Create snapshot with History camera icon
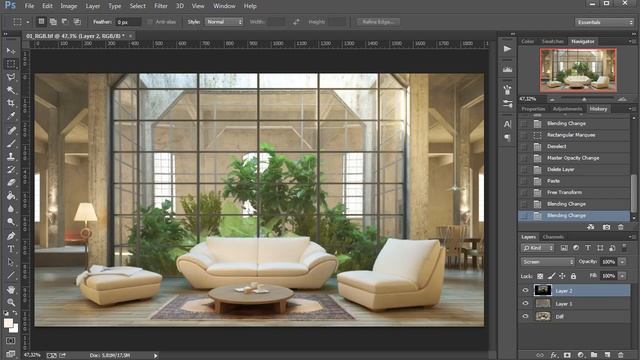The image size is (640, 360). click(x=606, y=227)
